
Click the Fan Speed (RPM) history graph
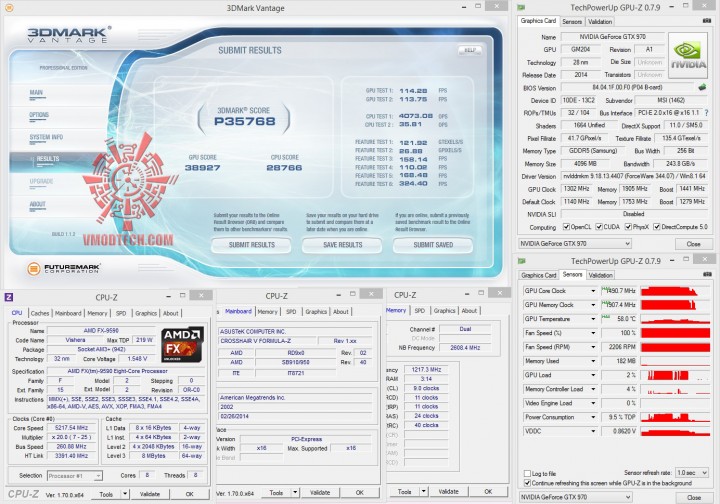(675, 347)
